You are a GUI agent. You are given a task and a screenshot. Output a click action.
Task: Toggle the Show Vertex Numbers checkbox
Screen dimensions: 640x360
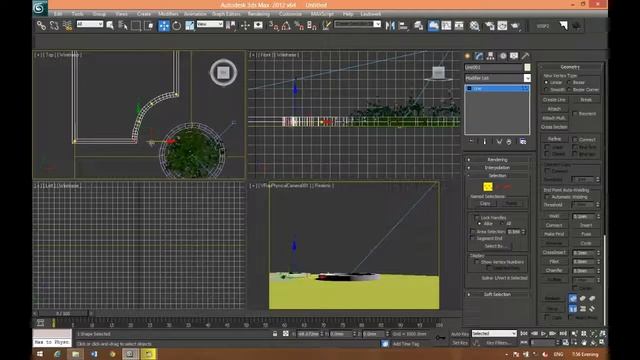point(476,262)
